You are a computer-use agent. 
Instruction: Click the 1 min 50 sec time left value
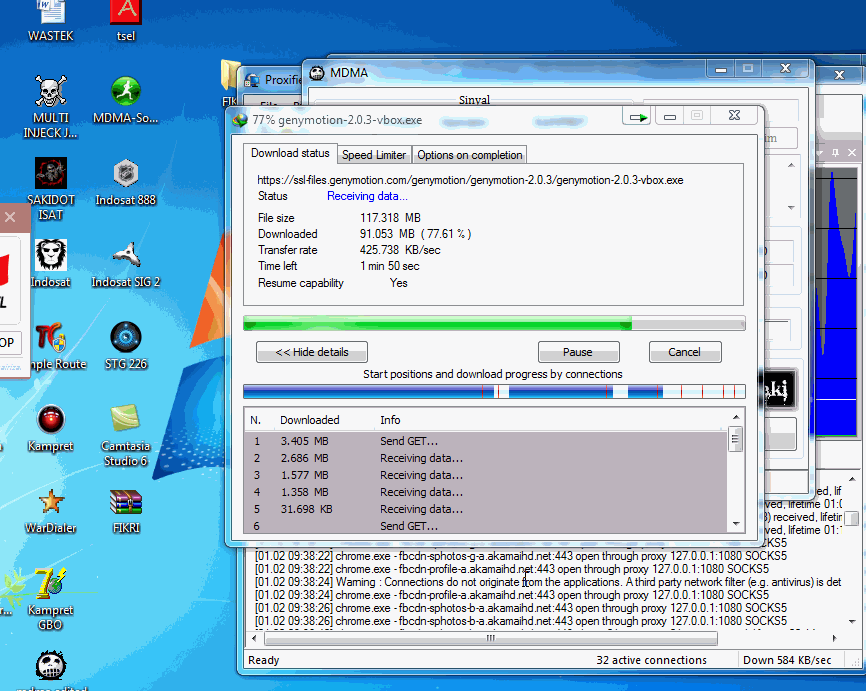click(x=389, y=266)
